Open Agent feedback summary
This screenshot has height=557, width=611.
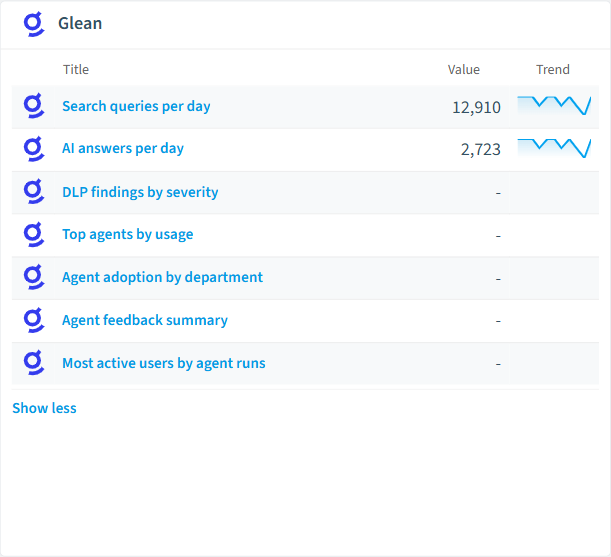pyautogui.click(x=145, y=320)
